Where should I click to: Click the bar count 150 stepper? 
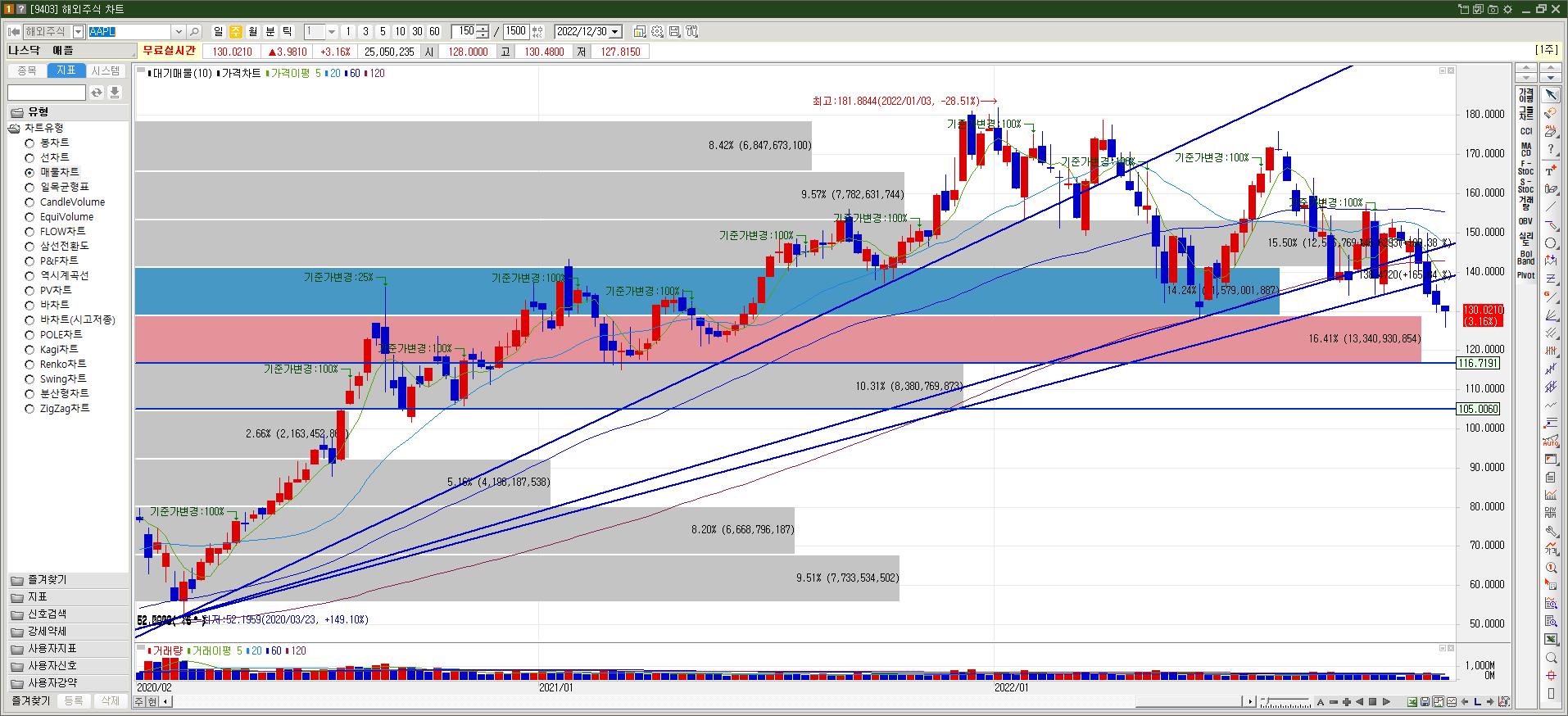tap(483, 32)
